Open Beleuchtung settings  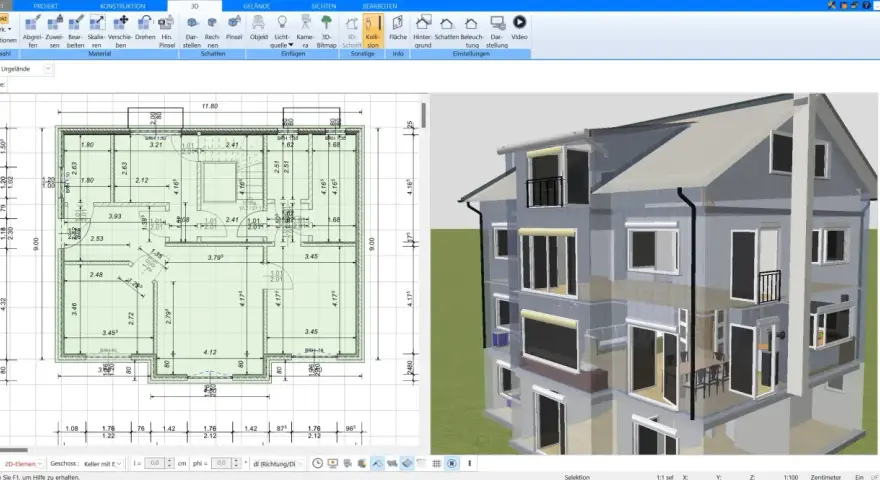(472, 31)
